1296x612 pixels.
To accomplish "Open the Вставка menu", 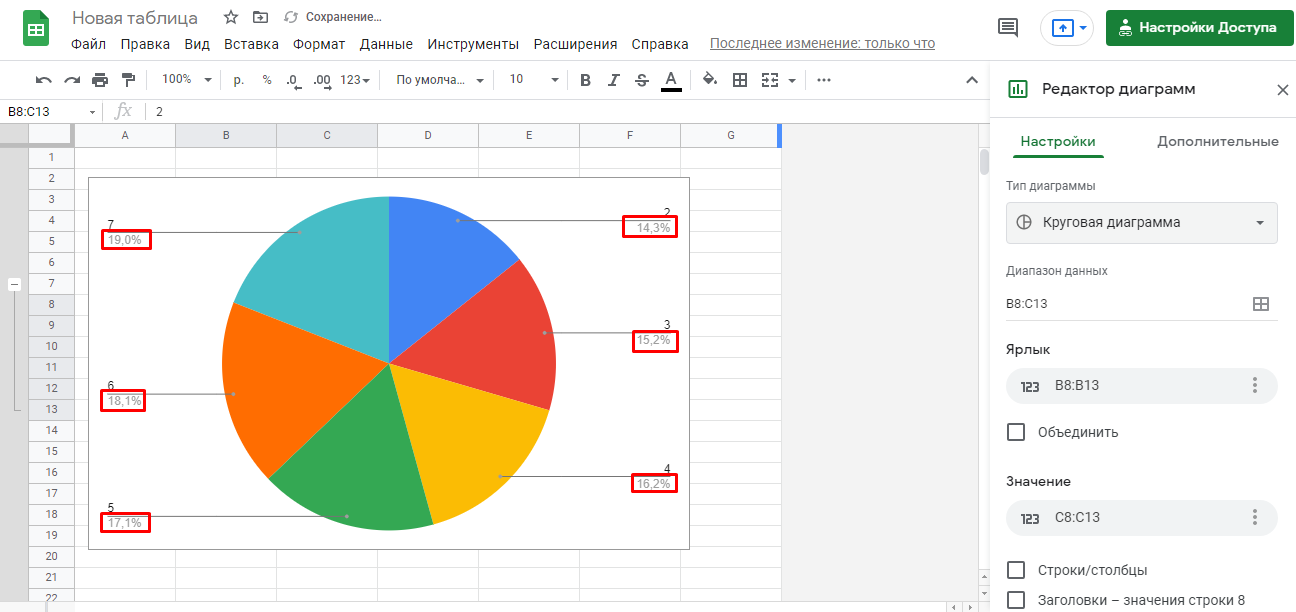I will point(251,44).
